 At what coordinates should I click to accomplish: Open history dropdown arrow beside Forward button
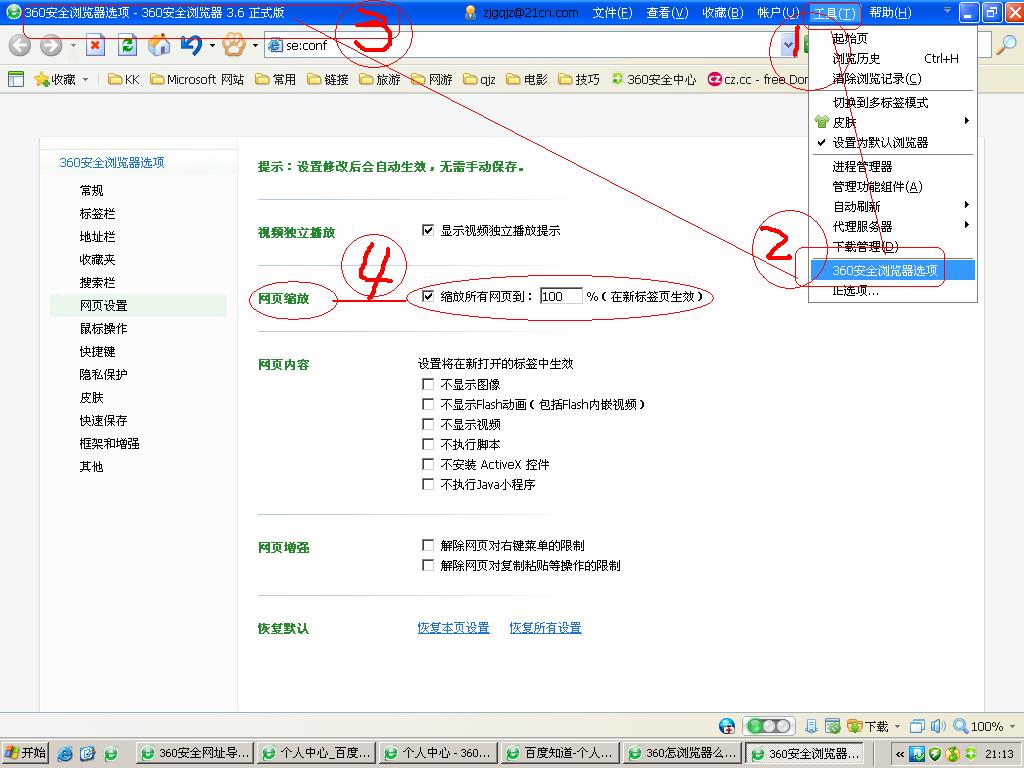73,46
